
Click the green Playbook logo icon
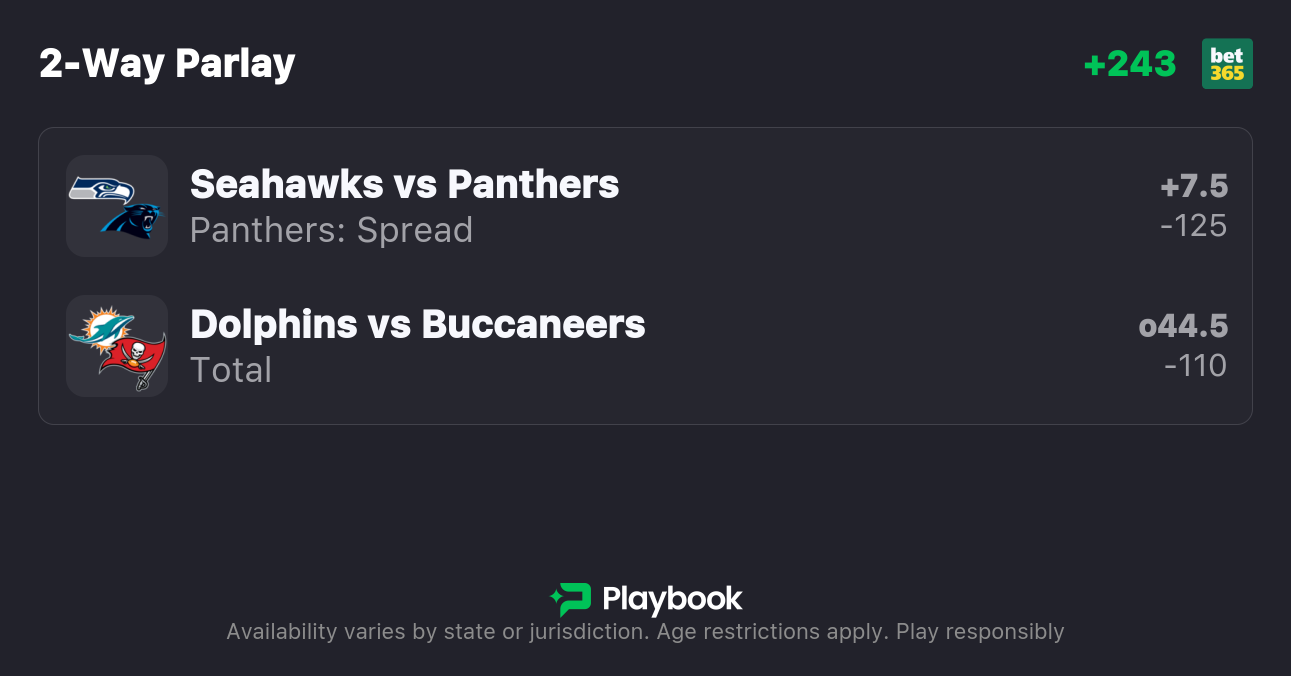tap(571, 599)
